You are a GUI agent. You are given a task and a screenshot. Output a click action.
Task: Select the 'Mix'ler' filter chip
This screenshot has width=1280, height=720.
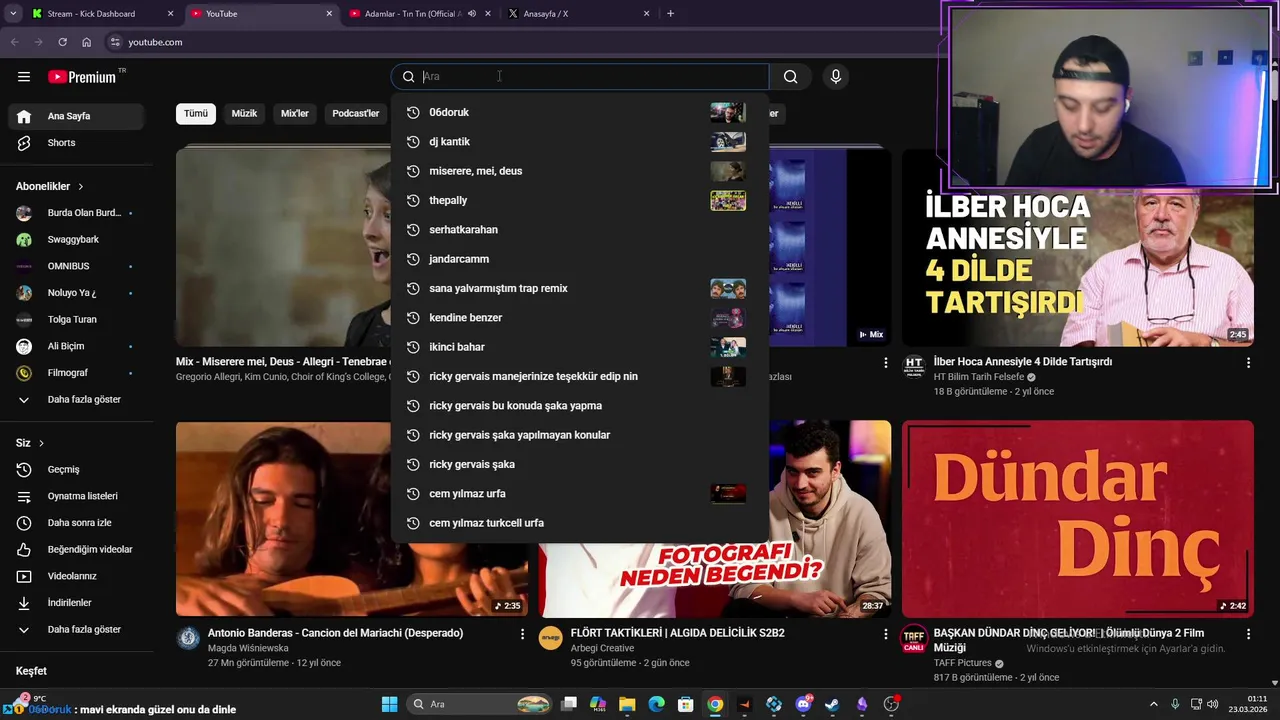click(295, 114)
